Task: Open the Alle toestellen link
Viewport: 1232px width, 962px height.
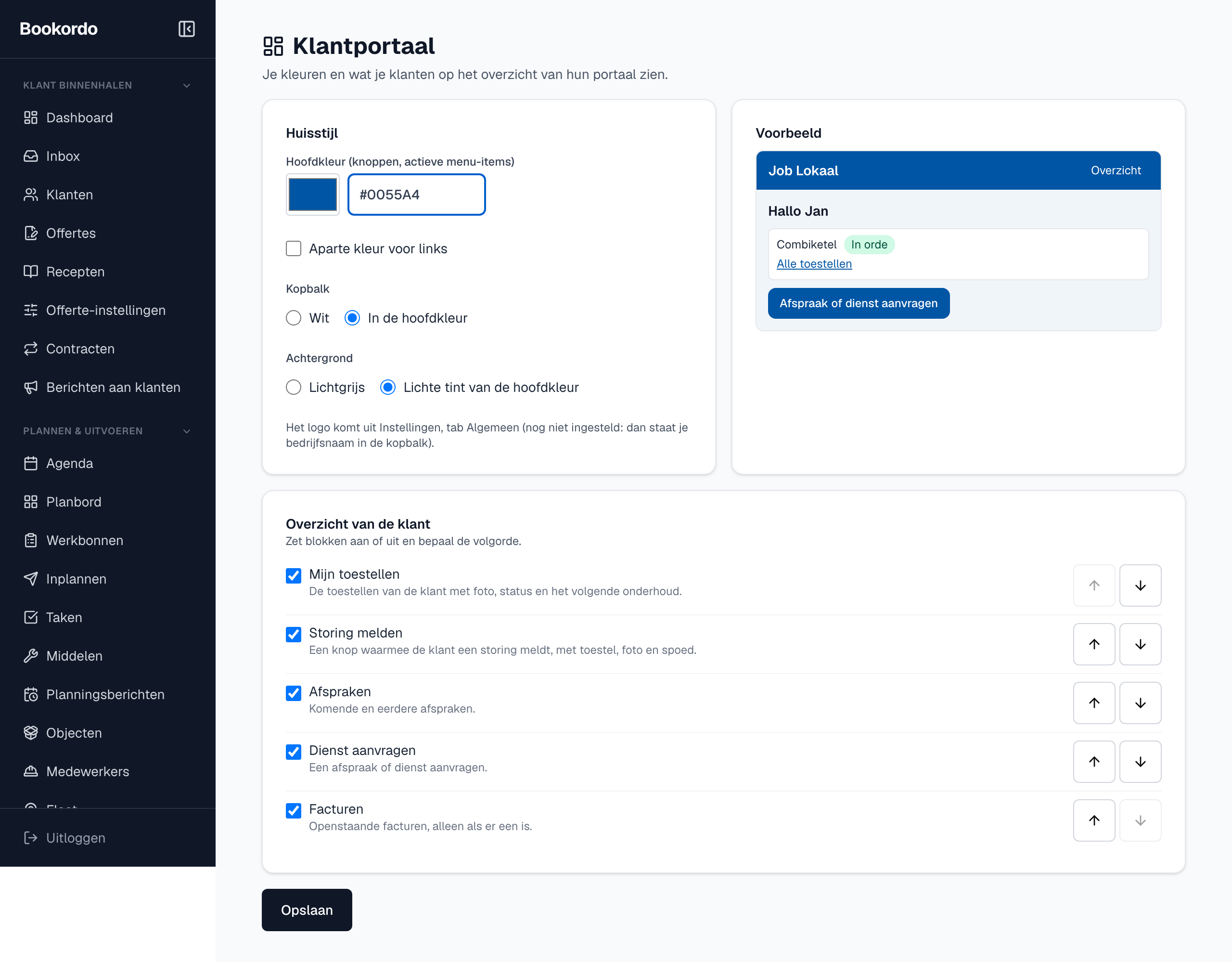Action: coord(814,264)
